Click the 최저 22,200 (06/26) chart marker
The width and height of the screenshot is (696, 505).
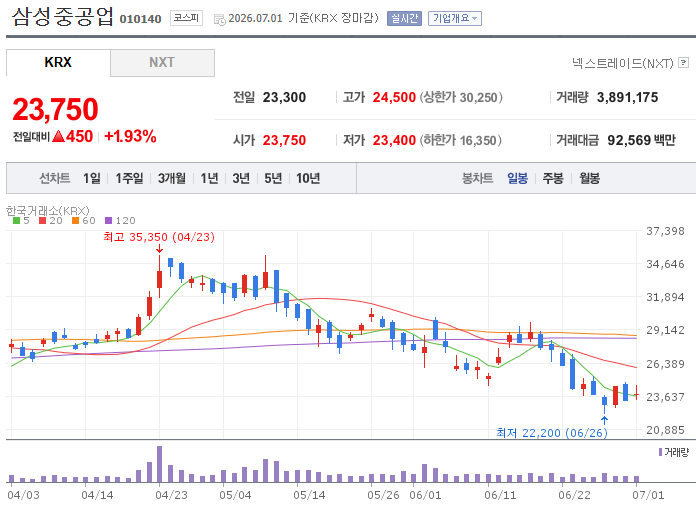(x=552, y=433)
